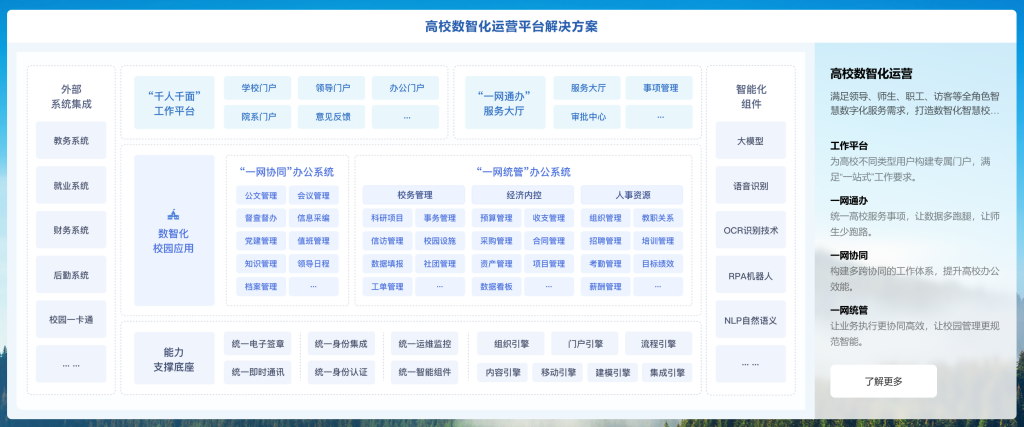
Task: Select the 预算管理 module
Action: click(x=495, y=218)
